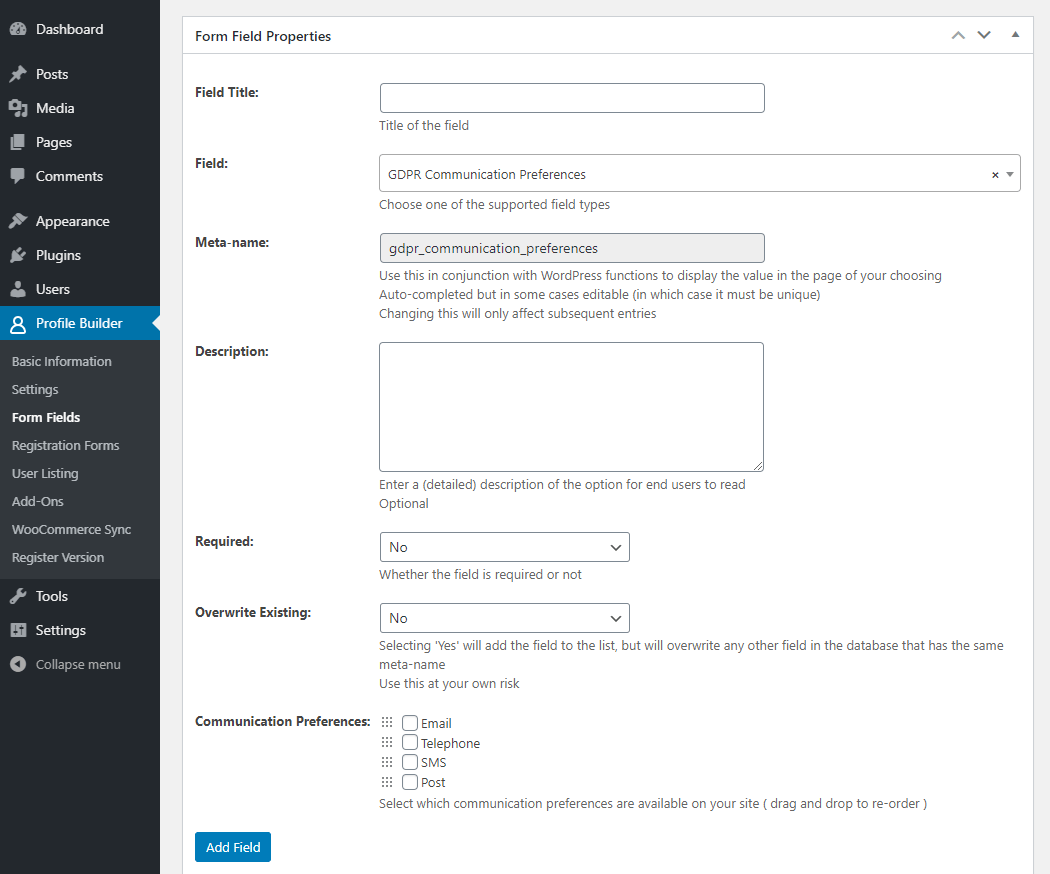Tick the Post checkbox

tap(410, 782)
